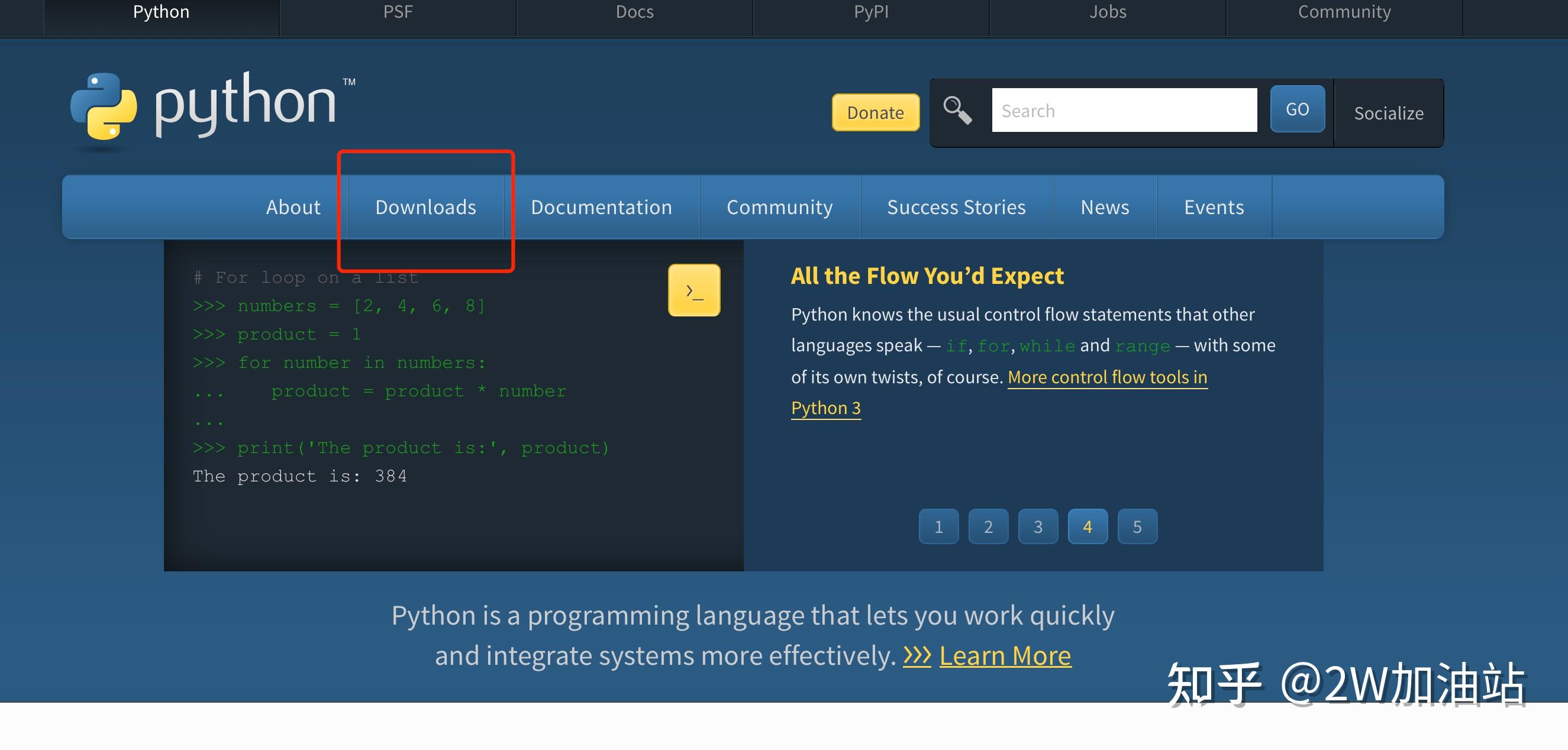
Task: Open the Documentation menu
Action: (x=601, y=207)
